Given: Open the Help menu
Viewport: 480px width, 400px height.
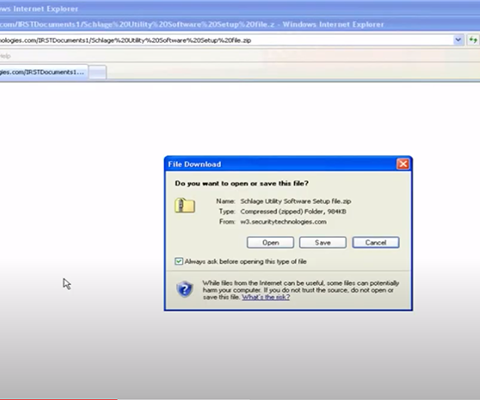Looking at the screenshot, I should [5, 56].
